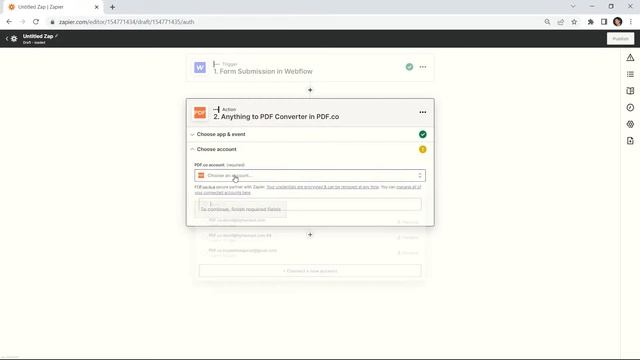This screenshot has width=640, height=360.
Task: Click the account search field
Action: [x=310, y=204]
